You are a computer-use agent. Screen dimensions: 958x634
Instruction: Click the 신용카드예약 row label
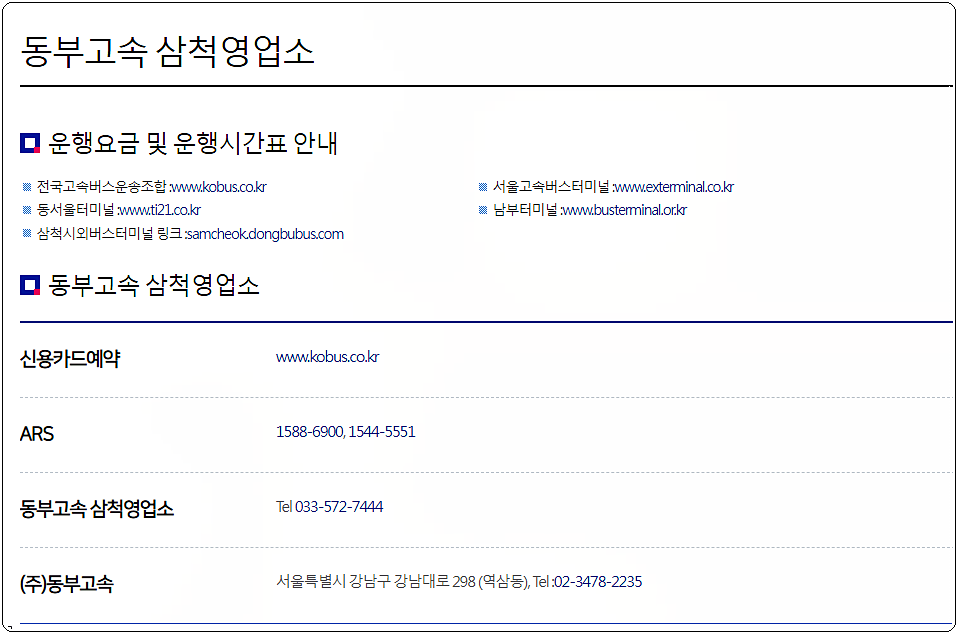70,359
